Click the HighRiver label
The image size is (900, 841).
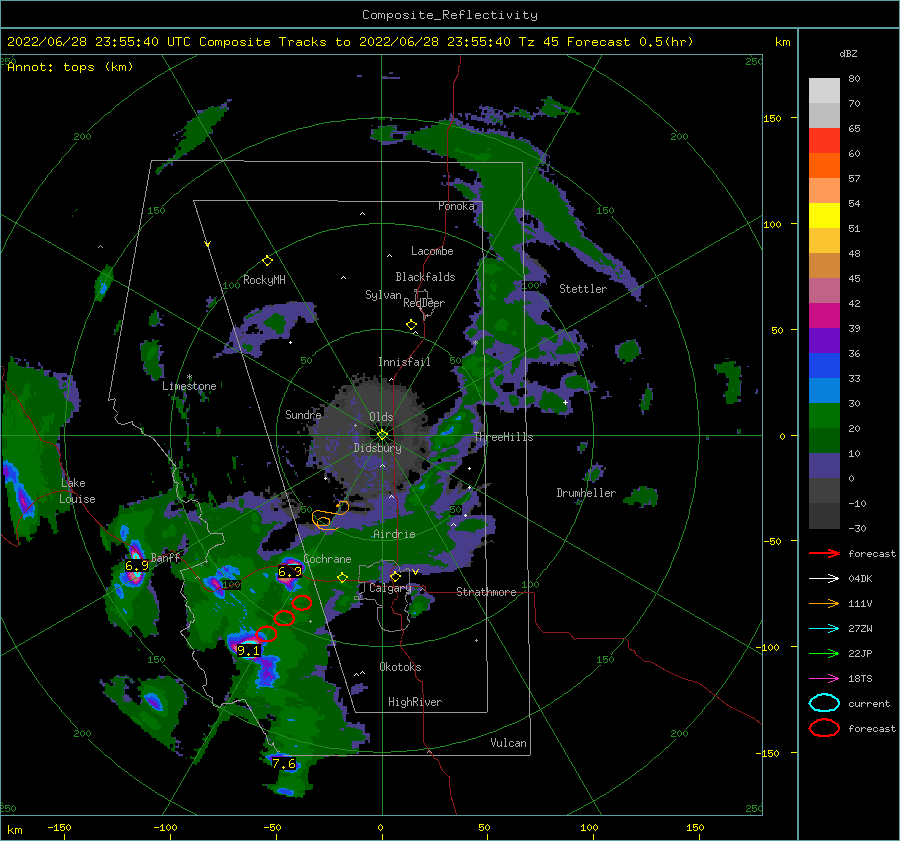(x=415, y=702)
